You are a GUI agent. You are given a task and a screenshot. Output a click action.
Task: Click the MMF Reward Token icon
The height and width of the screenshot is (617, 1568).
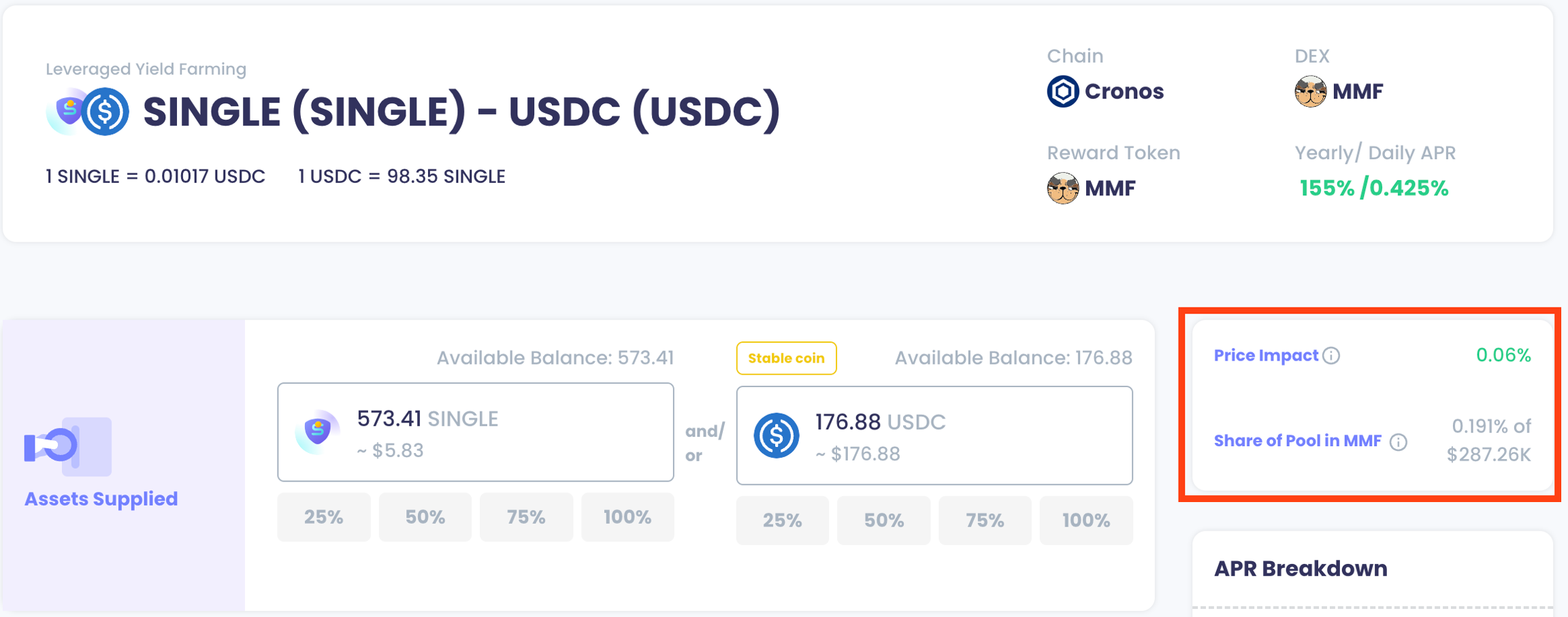click(x=1062, y=188)
